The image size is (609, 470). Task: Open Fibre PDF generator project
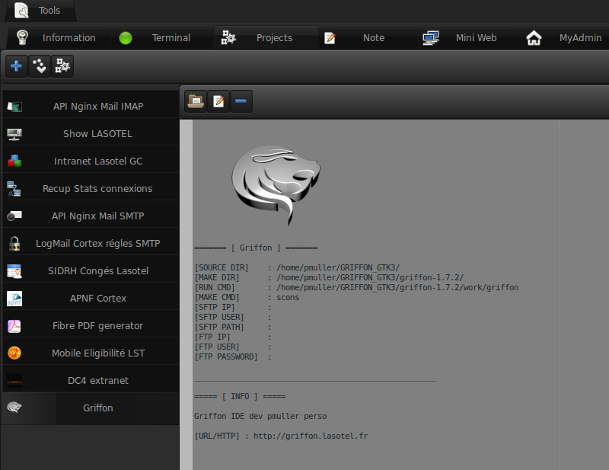(91, 326)
